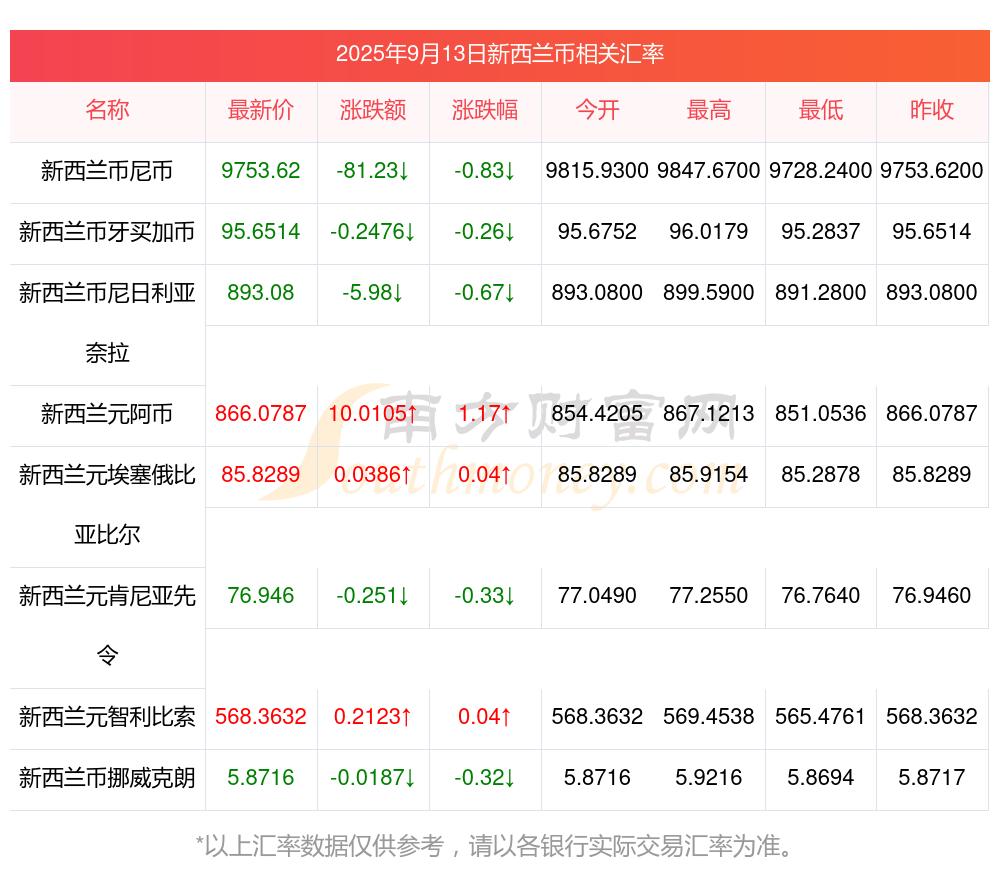This screenshot has width=1000, height=877.
Task: Click open value 77.0490
Action: click(x=597, y=595)
